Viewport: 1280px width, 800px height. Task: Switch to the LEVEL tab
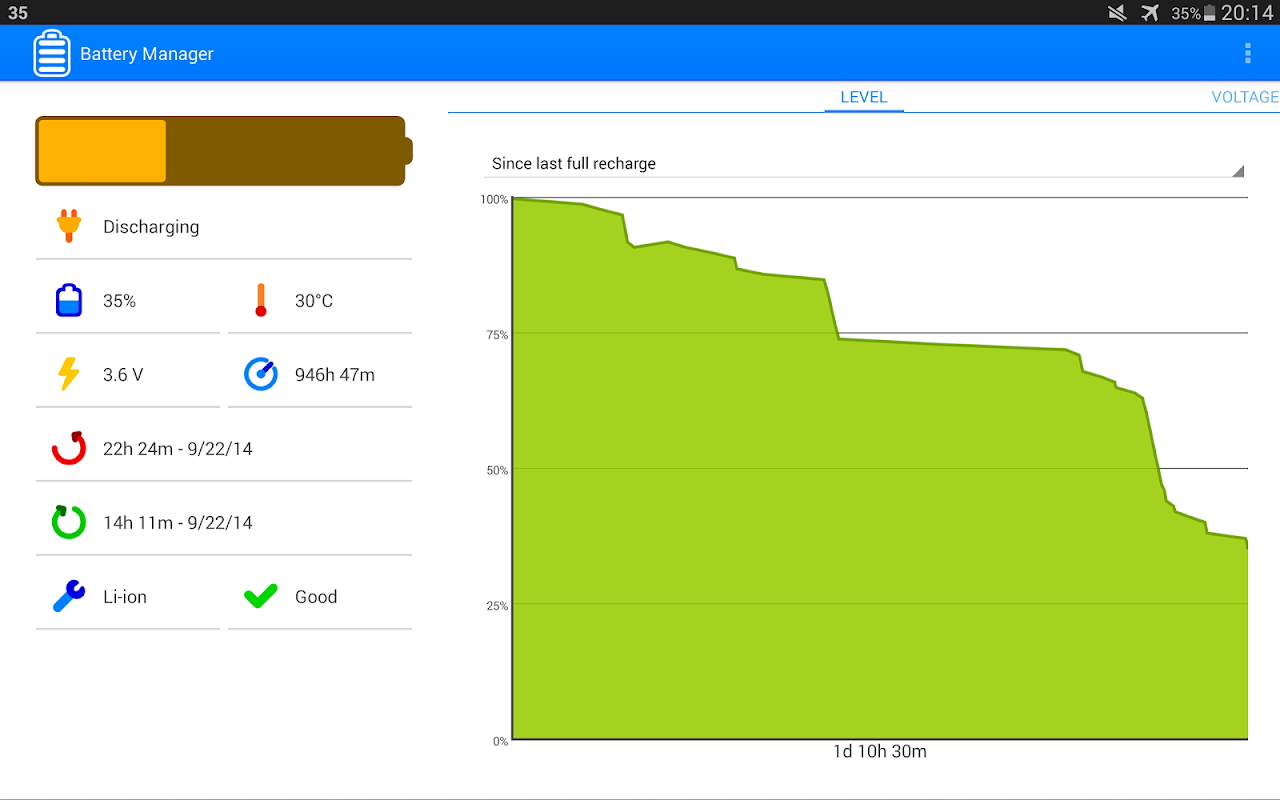pos(864,97)
